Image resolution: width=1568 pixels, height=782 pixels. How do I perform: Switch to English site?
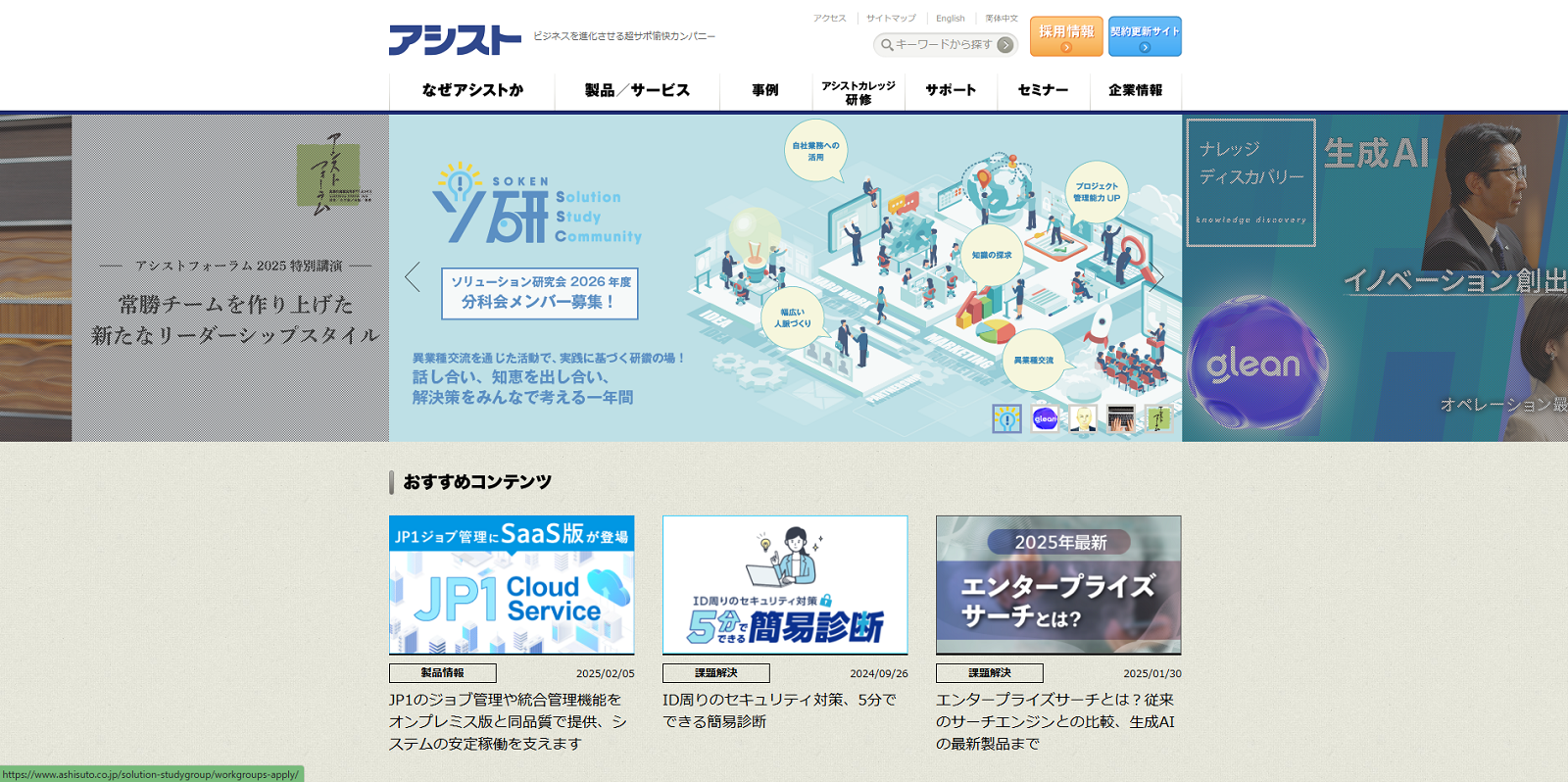[x=950, y=19]
